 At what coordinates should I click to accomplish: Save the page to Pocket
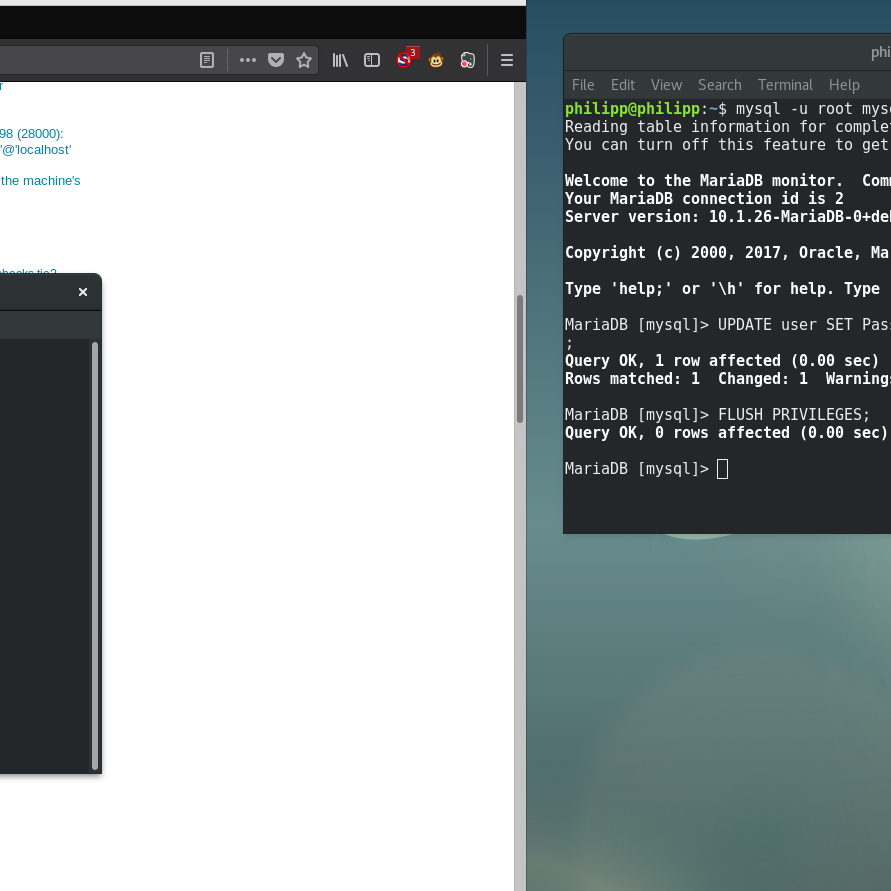tap(276, 60)
